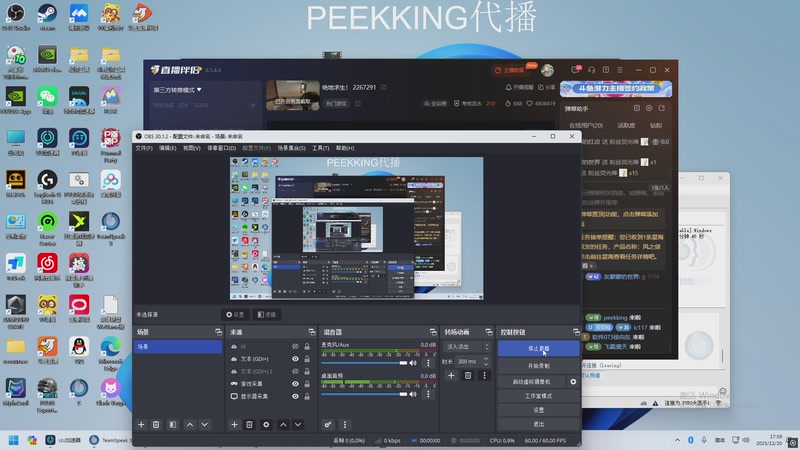Add a transition with plus icon
Screen dimensions: 800x450
click(451, 376)
